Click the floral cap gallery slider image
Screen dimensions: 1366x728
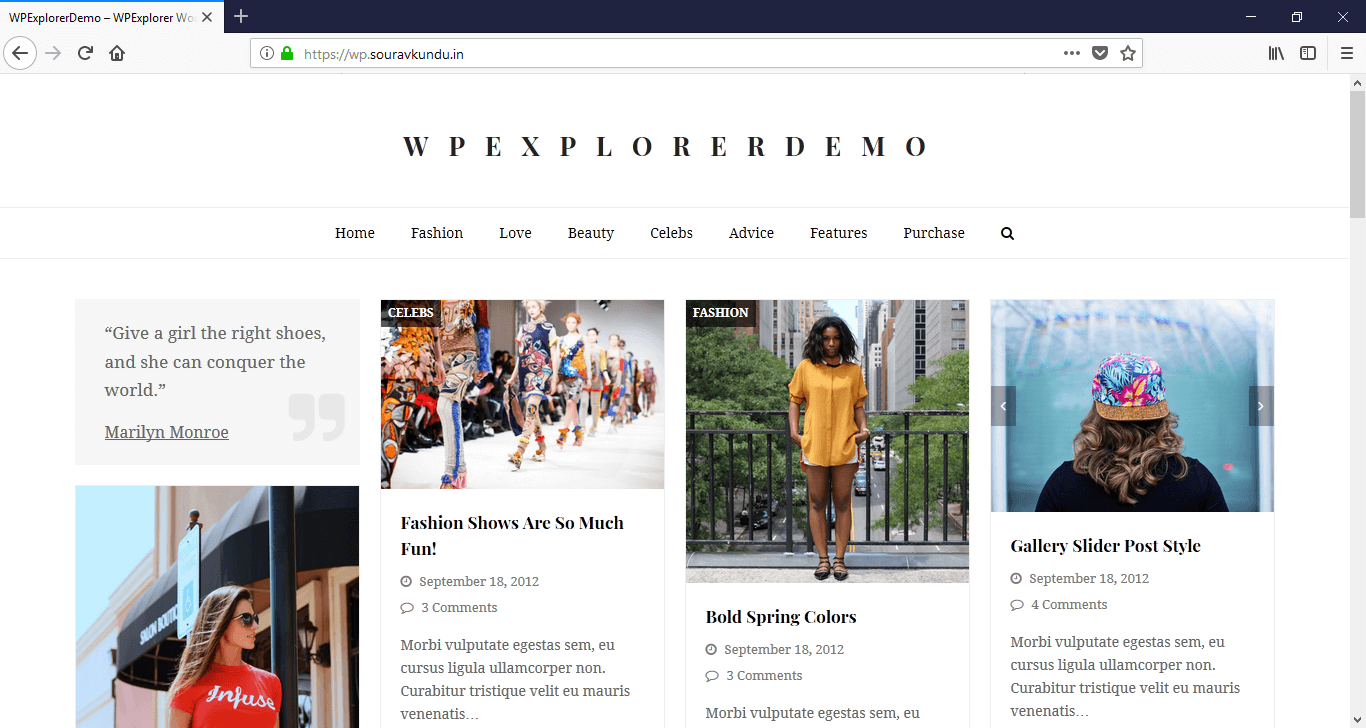tap(1132, 406)
